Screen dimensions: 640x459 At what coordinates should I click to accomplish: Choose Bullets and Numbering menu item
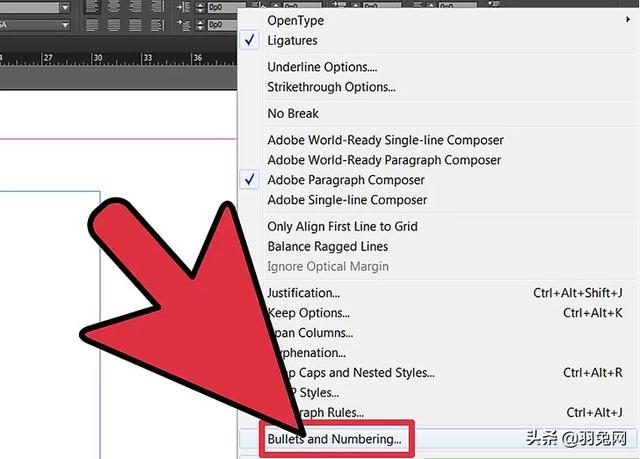point(334,439)
